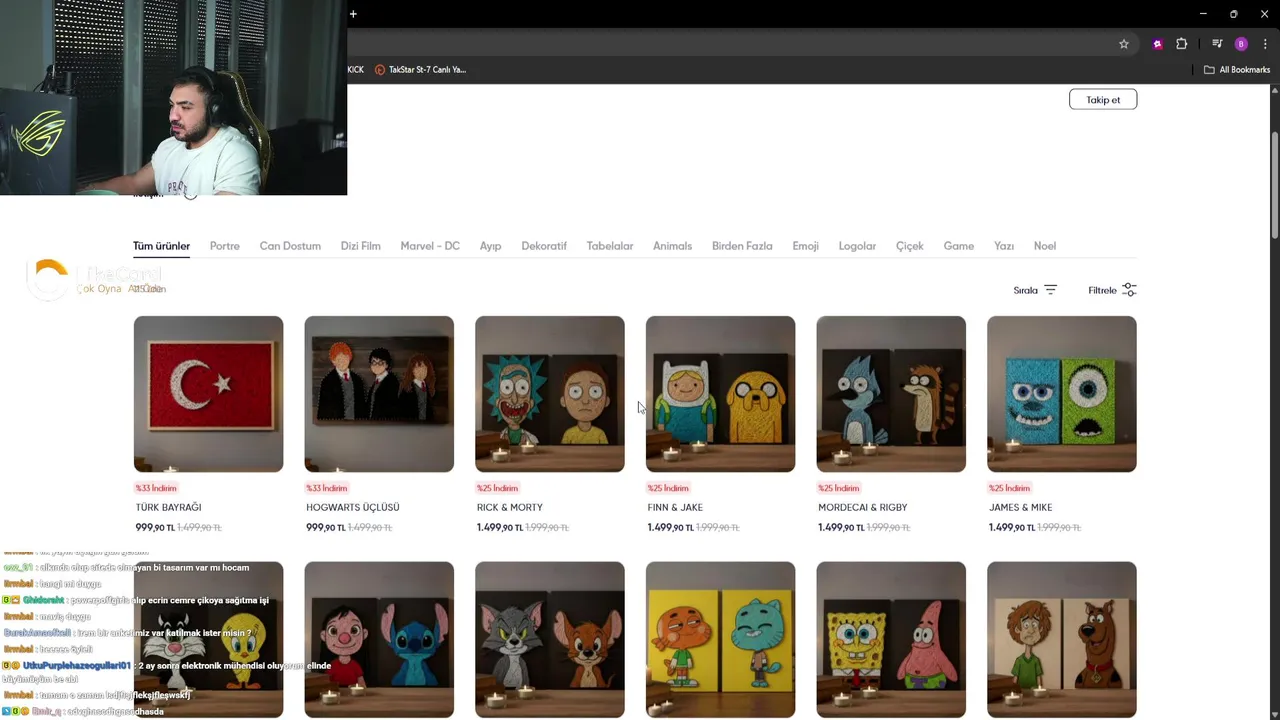Click the page vertical scrollbar

[x=1274, y=185]
